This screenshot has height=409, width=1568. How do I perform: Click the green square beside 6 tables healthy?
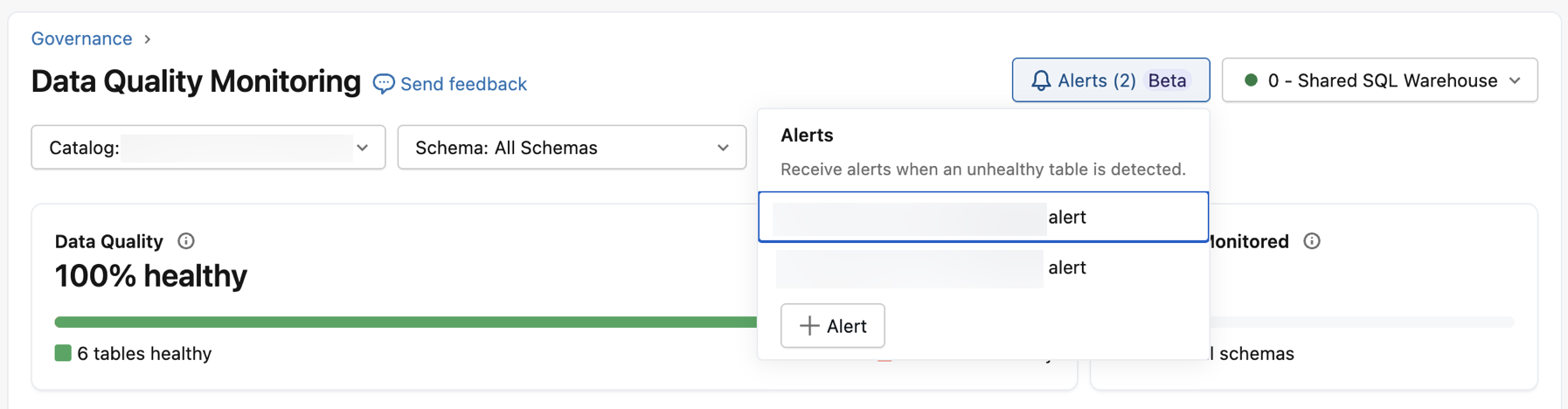tap(63, 353)
